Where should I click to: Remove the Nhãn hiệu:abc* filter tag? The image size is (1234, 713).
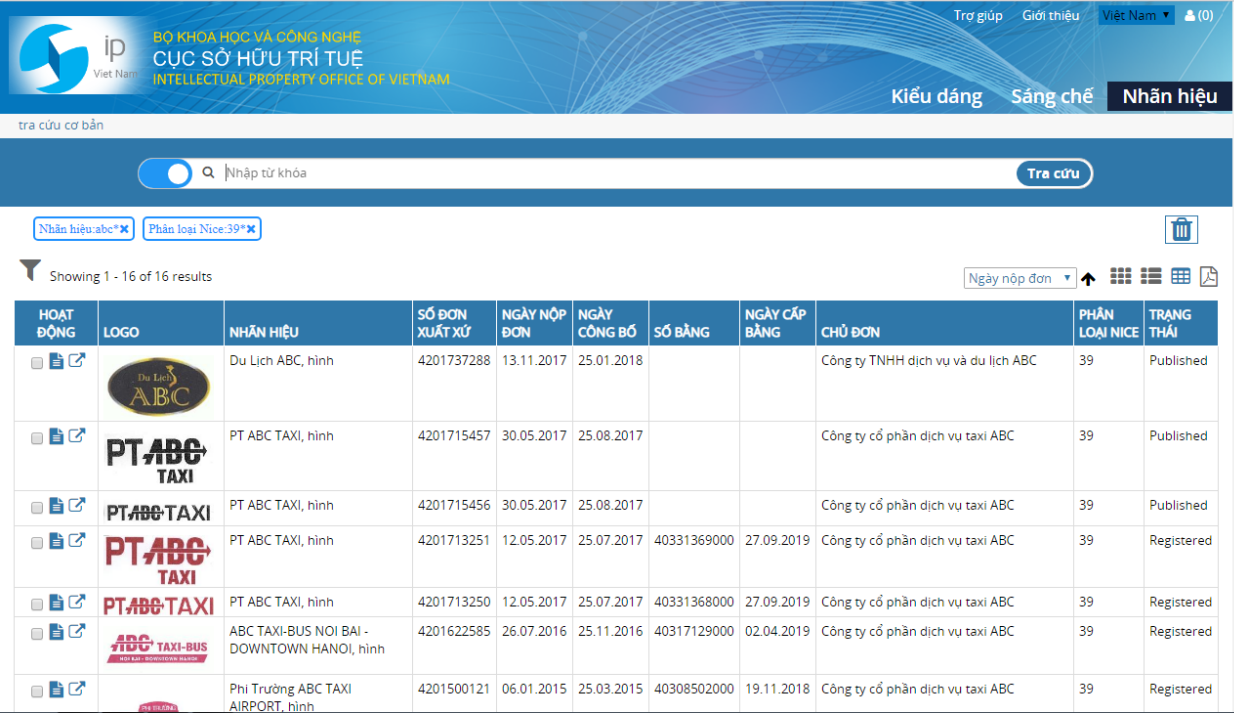click(124, 229)
